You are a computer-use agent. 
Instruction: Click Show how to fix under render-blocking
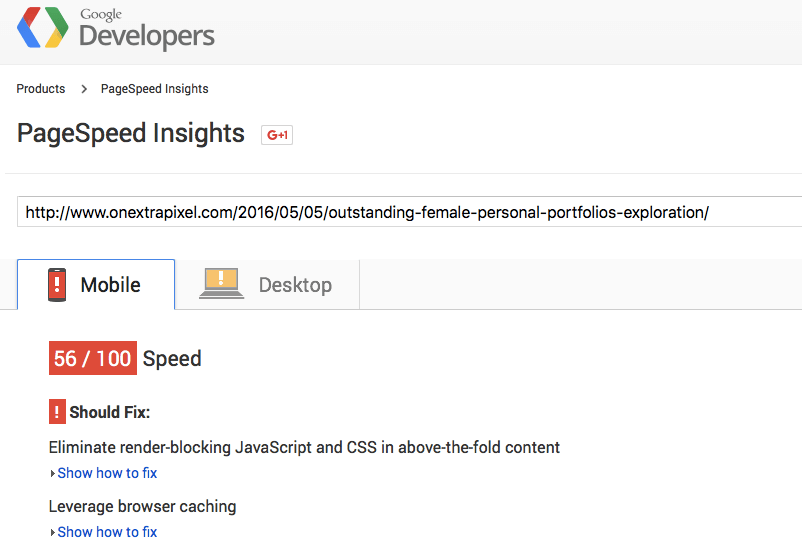click(107, 473)
